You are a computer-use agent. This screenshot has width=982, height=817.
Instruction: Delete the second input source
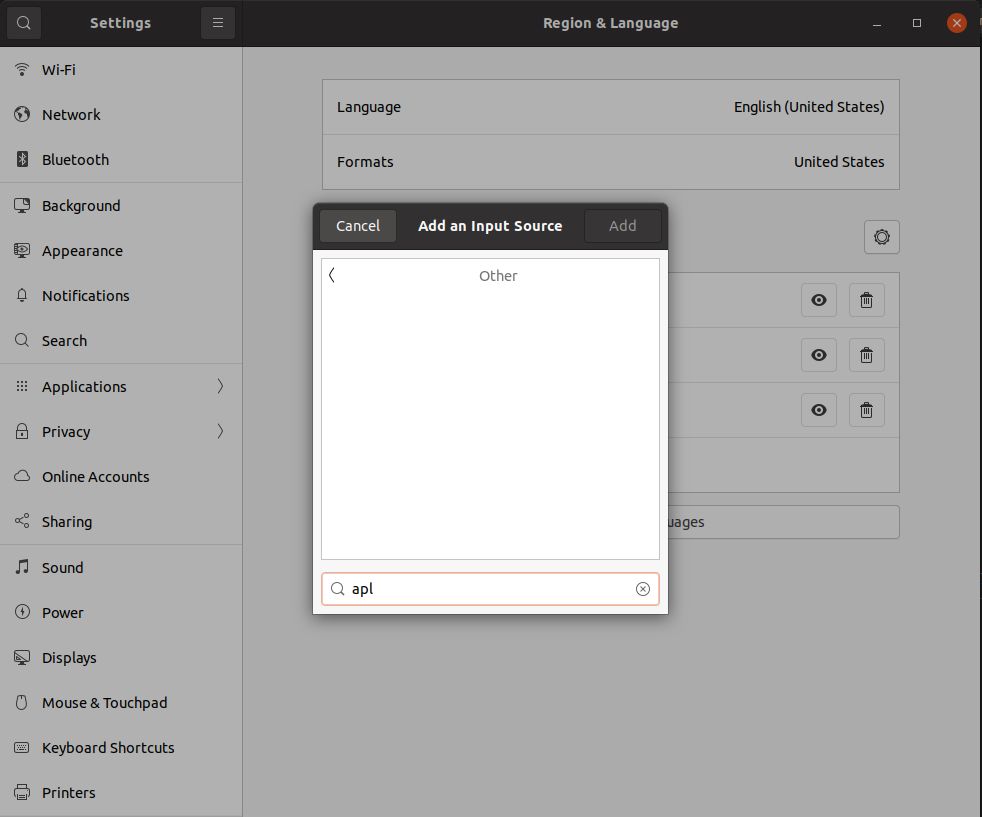click(867, 356)
